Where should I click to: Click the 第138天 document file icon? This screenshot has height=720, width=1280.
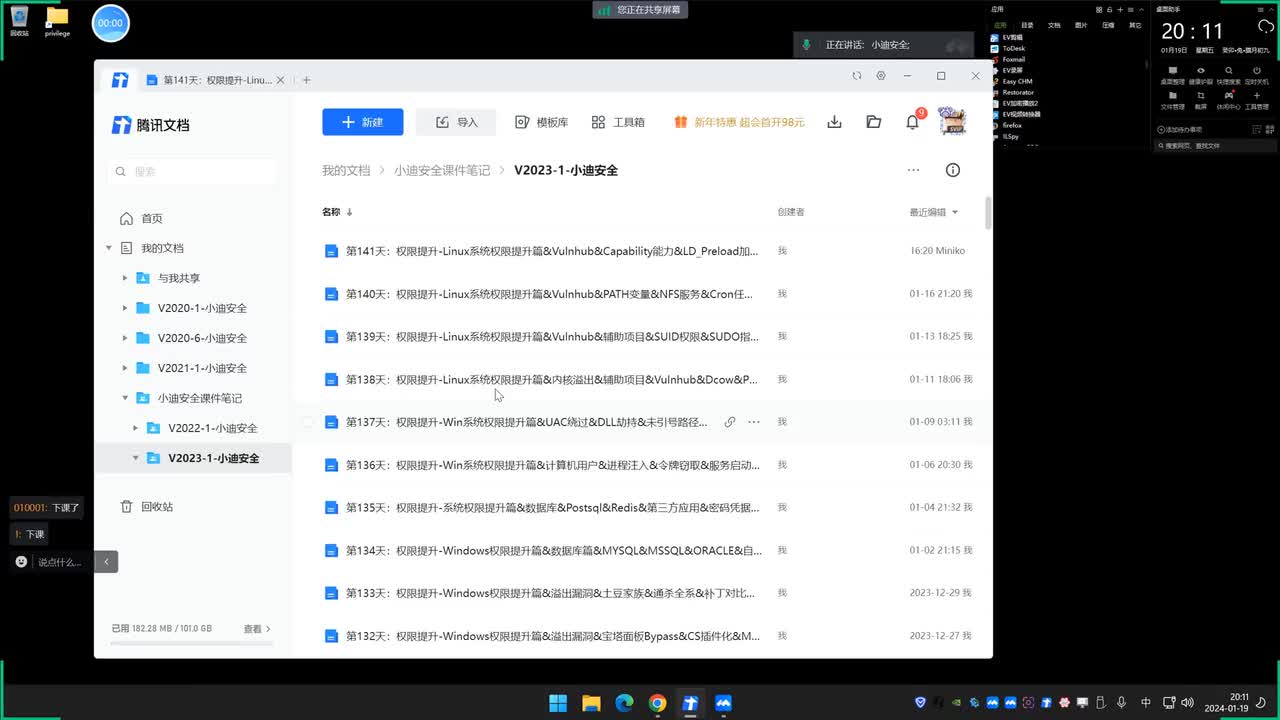pos(331,380)
